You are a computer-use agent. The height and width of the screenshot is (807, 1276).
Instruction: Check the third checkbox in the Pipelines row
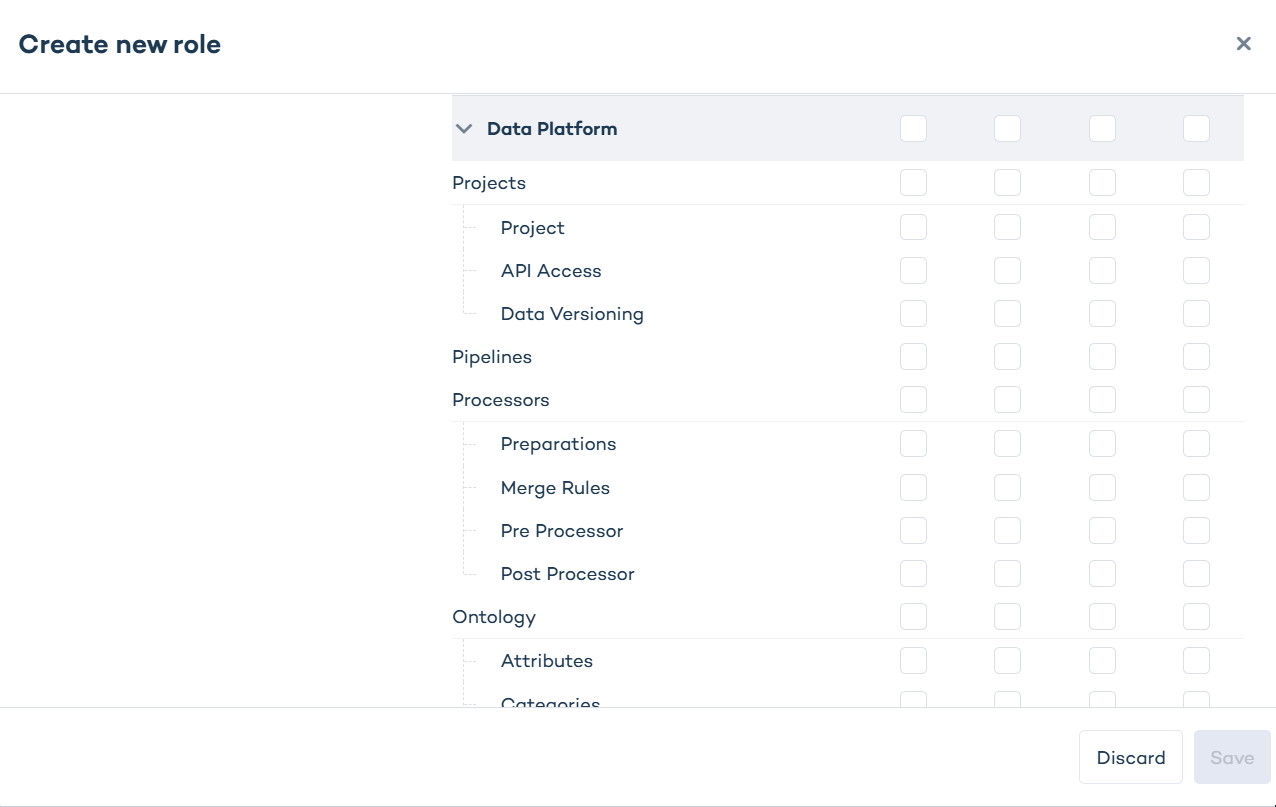coord(1102,356)
